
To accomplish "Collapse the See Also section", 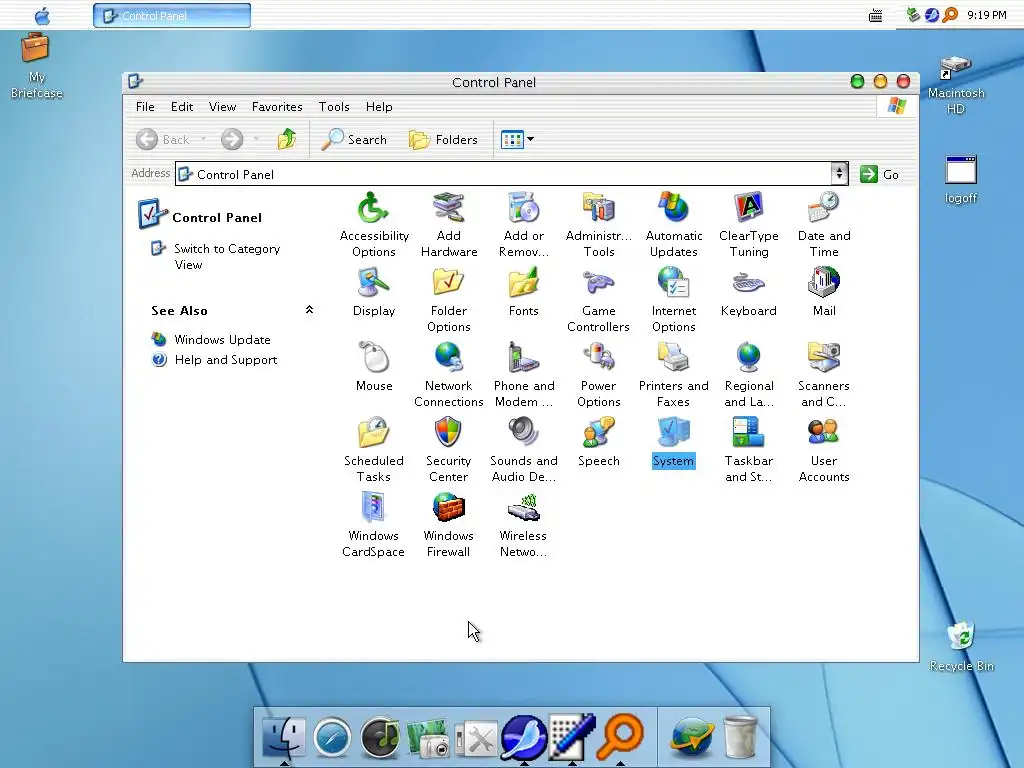I will tap(310, 310).
